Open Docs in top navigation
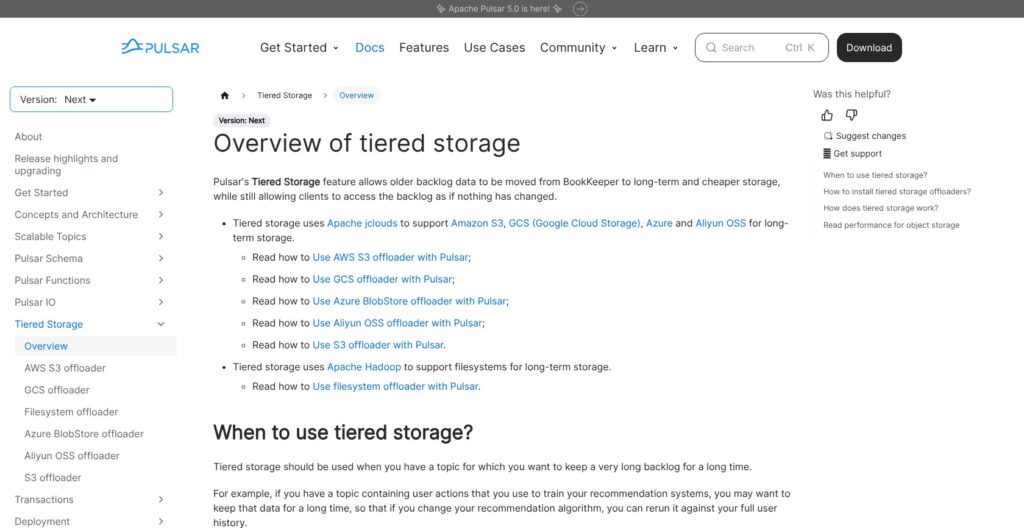The height and width of the screenshot is (528, 1024). click(x=370, y=48)
